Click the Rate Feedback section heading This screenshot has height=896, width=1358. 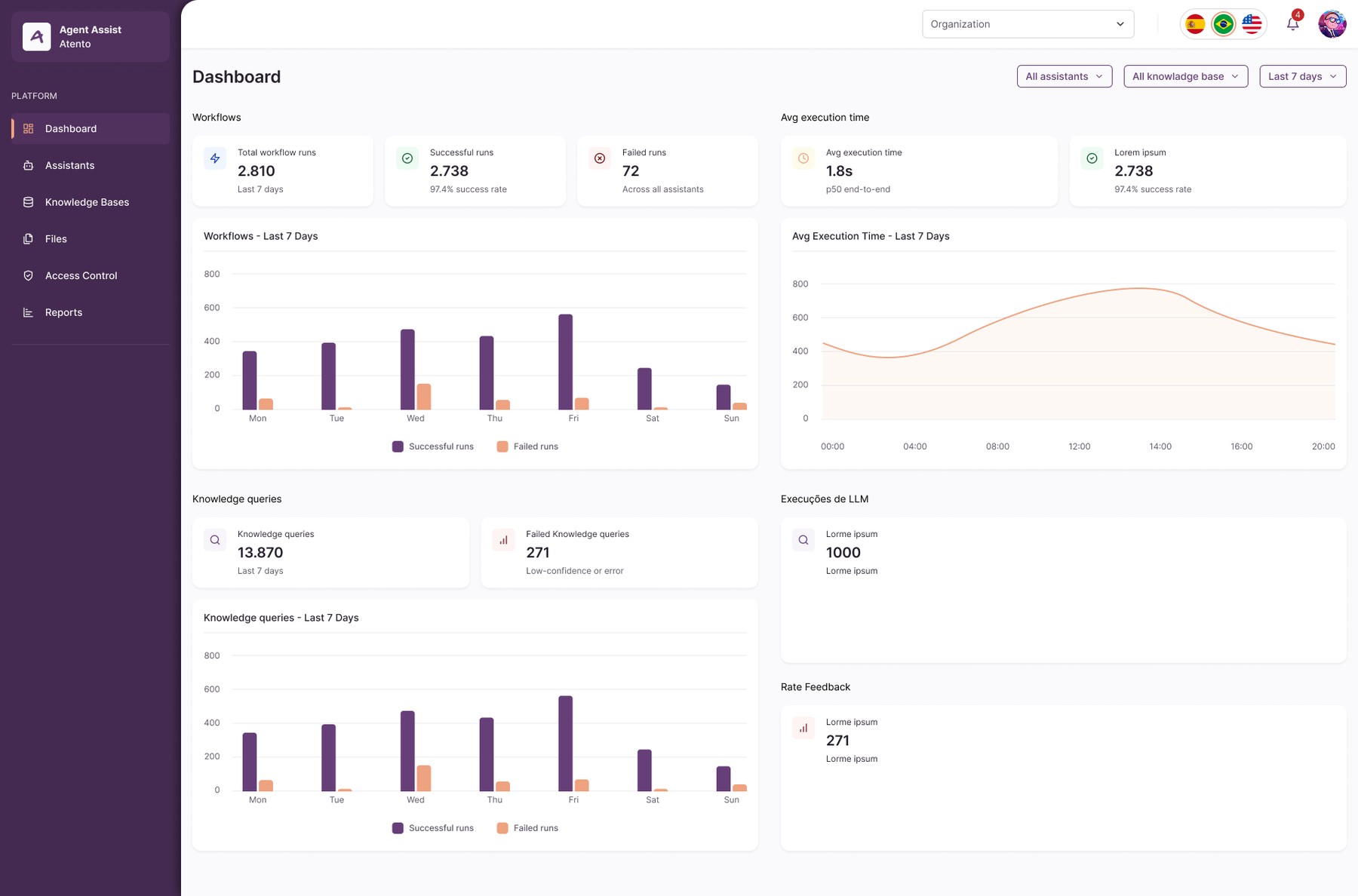tap(816, 687)
